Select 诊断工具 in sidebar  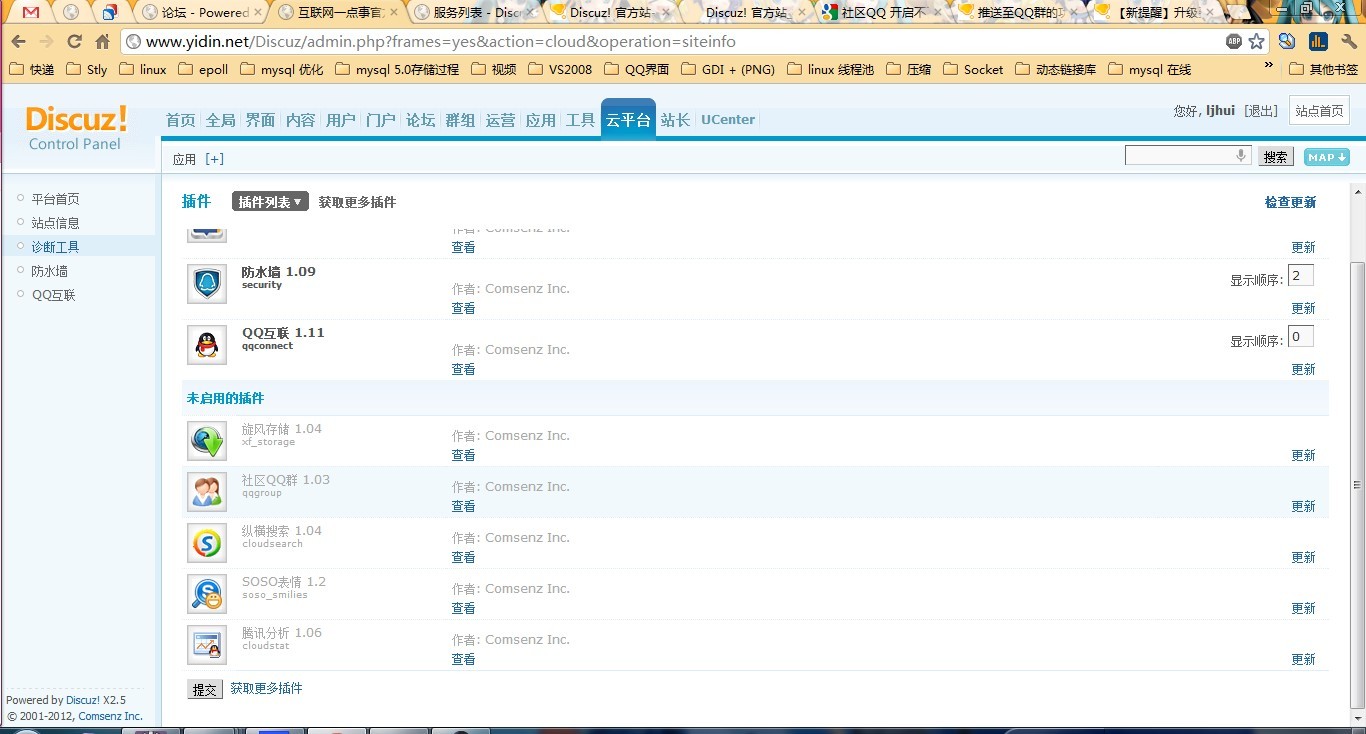tap(55, 247)
